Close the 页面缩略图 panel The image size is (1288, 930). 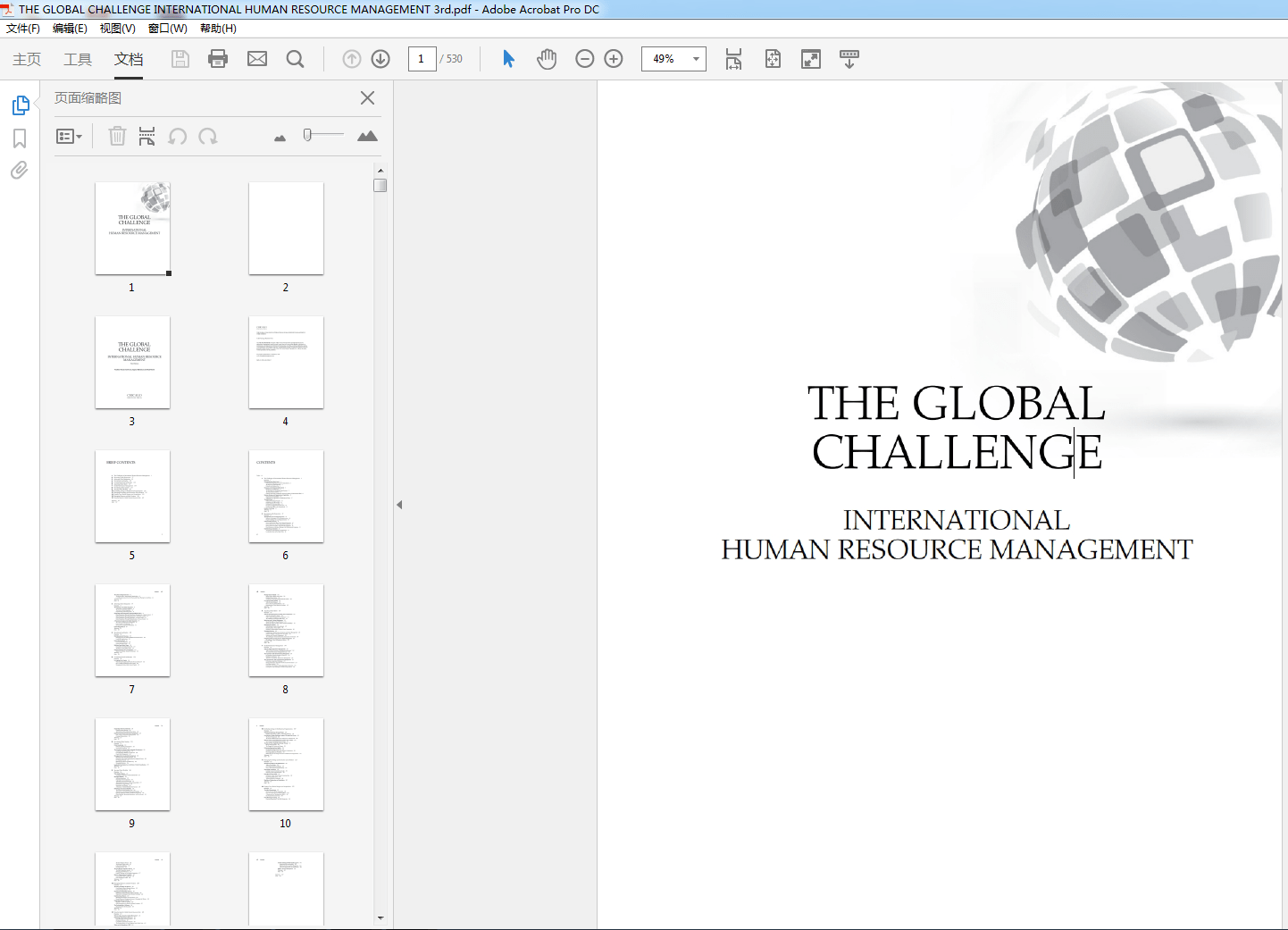[367, 98]
